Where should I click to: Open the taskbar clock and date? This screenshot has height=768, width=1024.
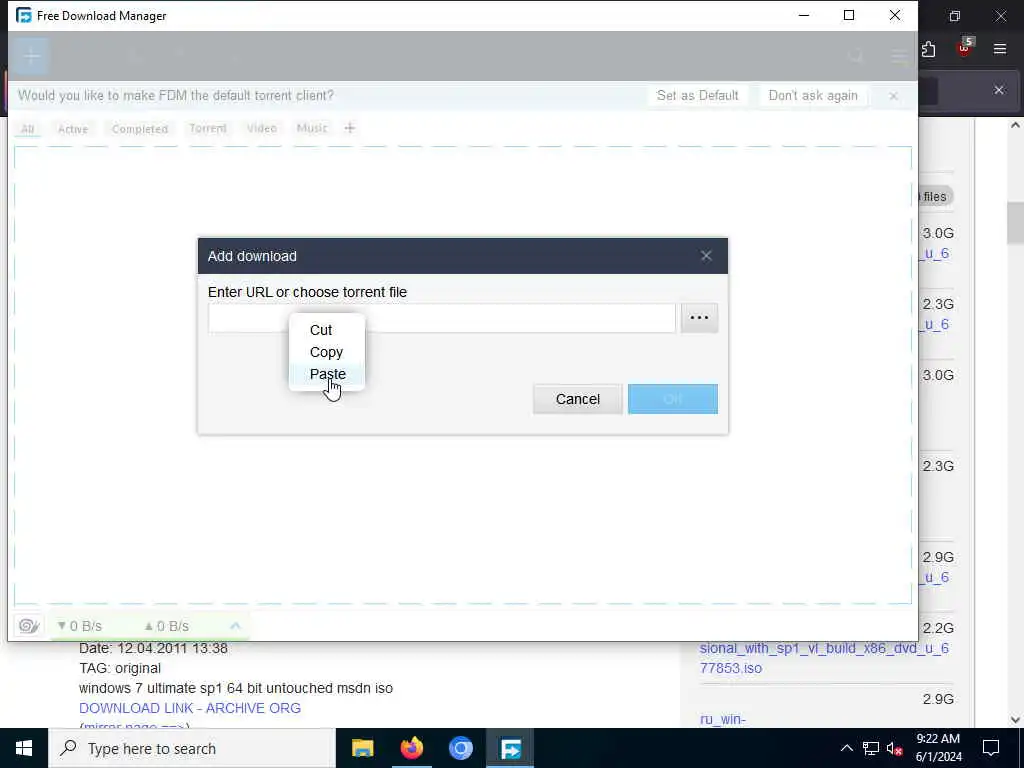pos(938,748)
